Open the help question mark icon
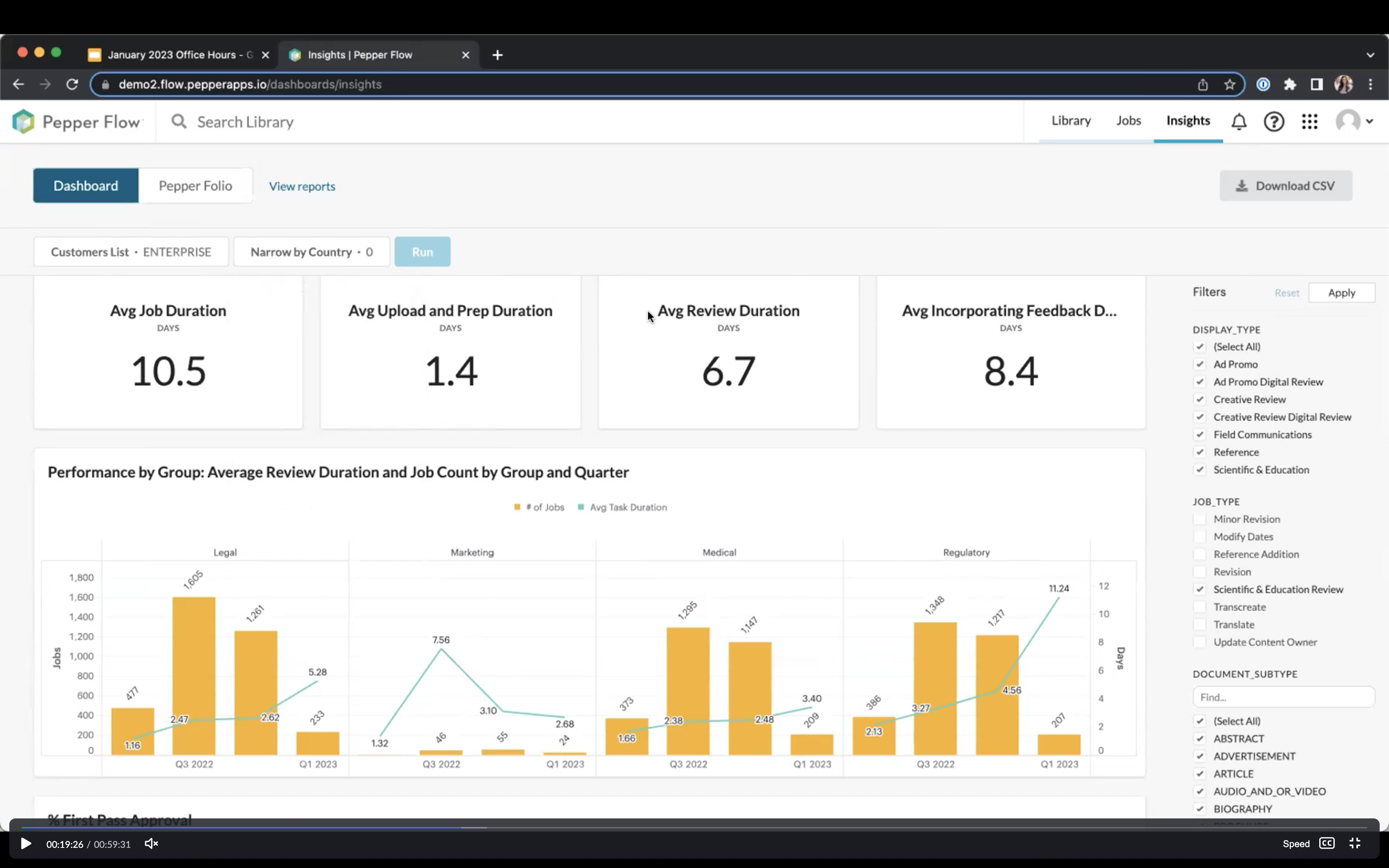Viewport: 1389px width, 868px height. [x=1274, y=122]
